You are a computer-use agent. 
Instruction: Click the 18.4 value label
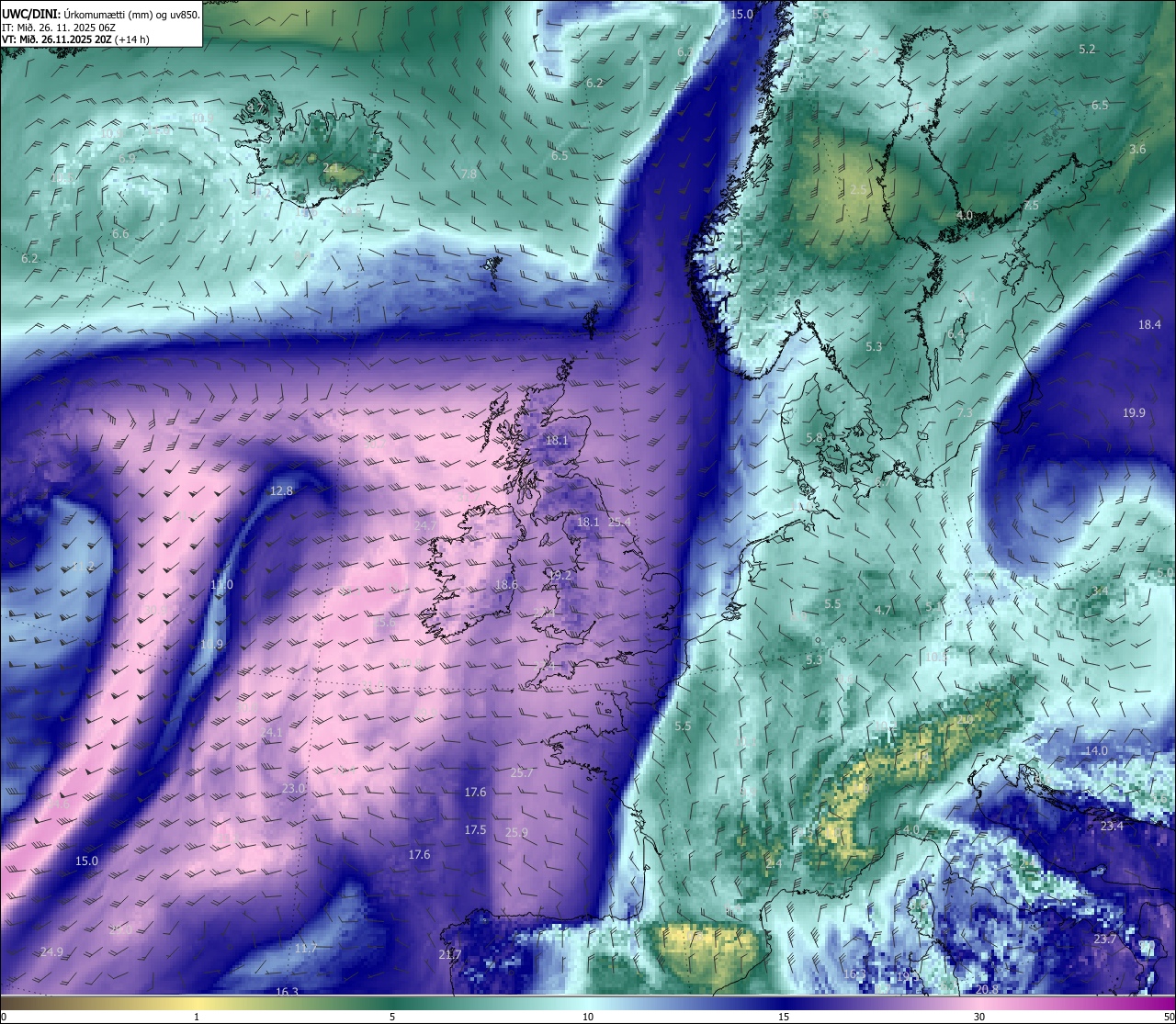1149,325
